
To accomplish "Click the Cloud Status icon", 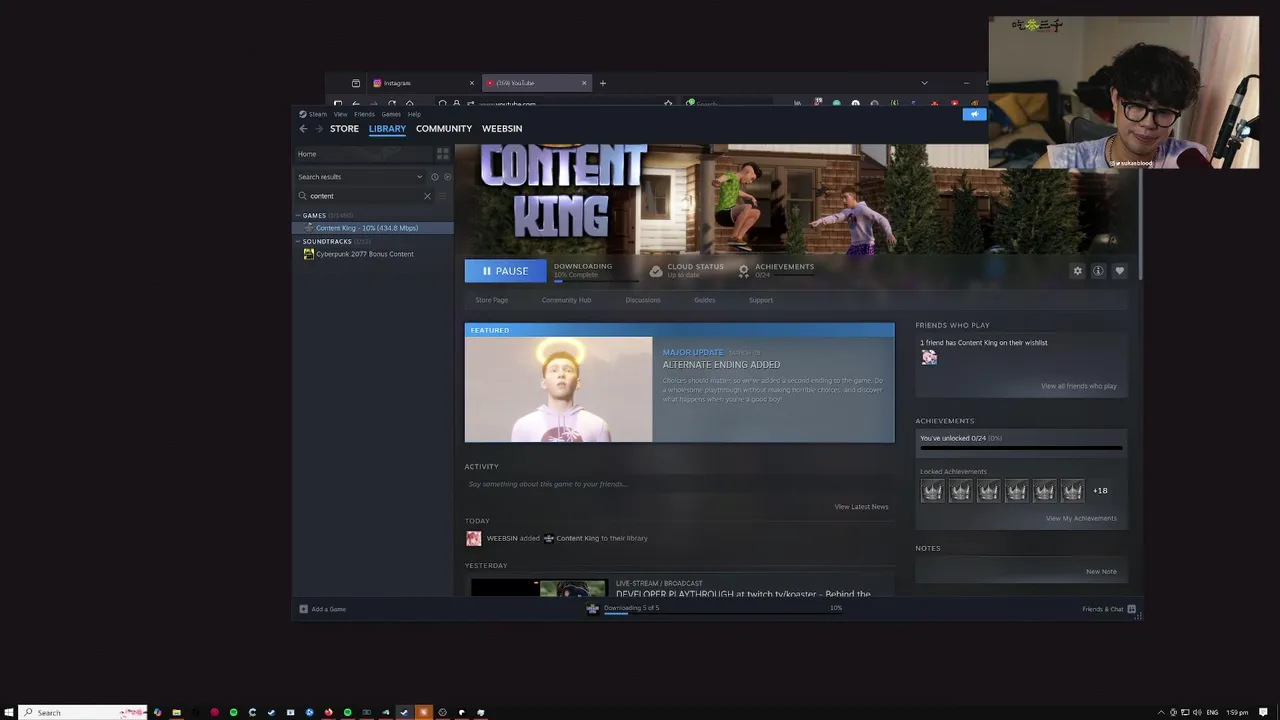I will 655,271.
